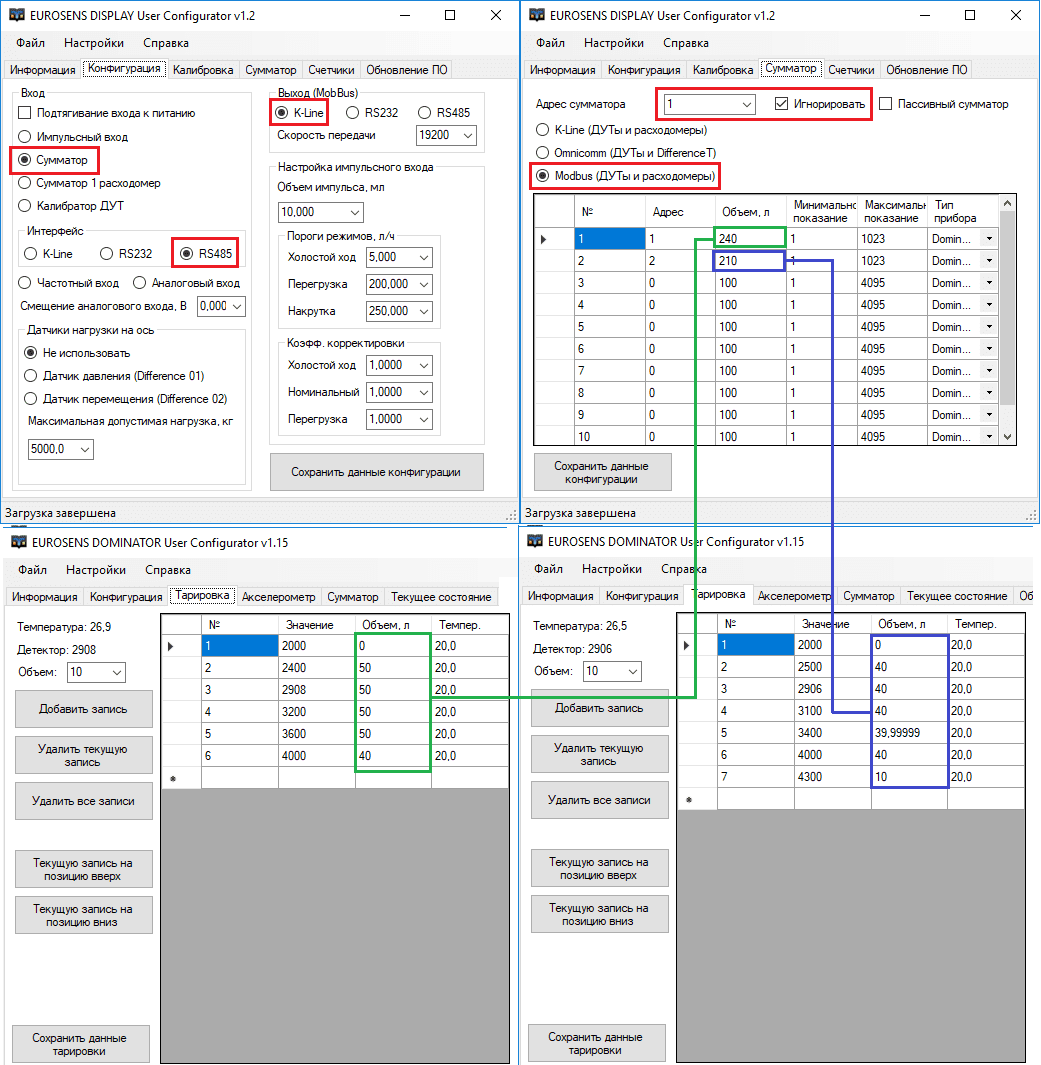Click summator table scrollbar up arrow
The height and width of the screenshot is (1065, 1041).
coord(1008,203)
